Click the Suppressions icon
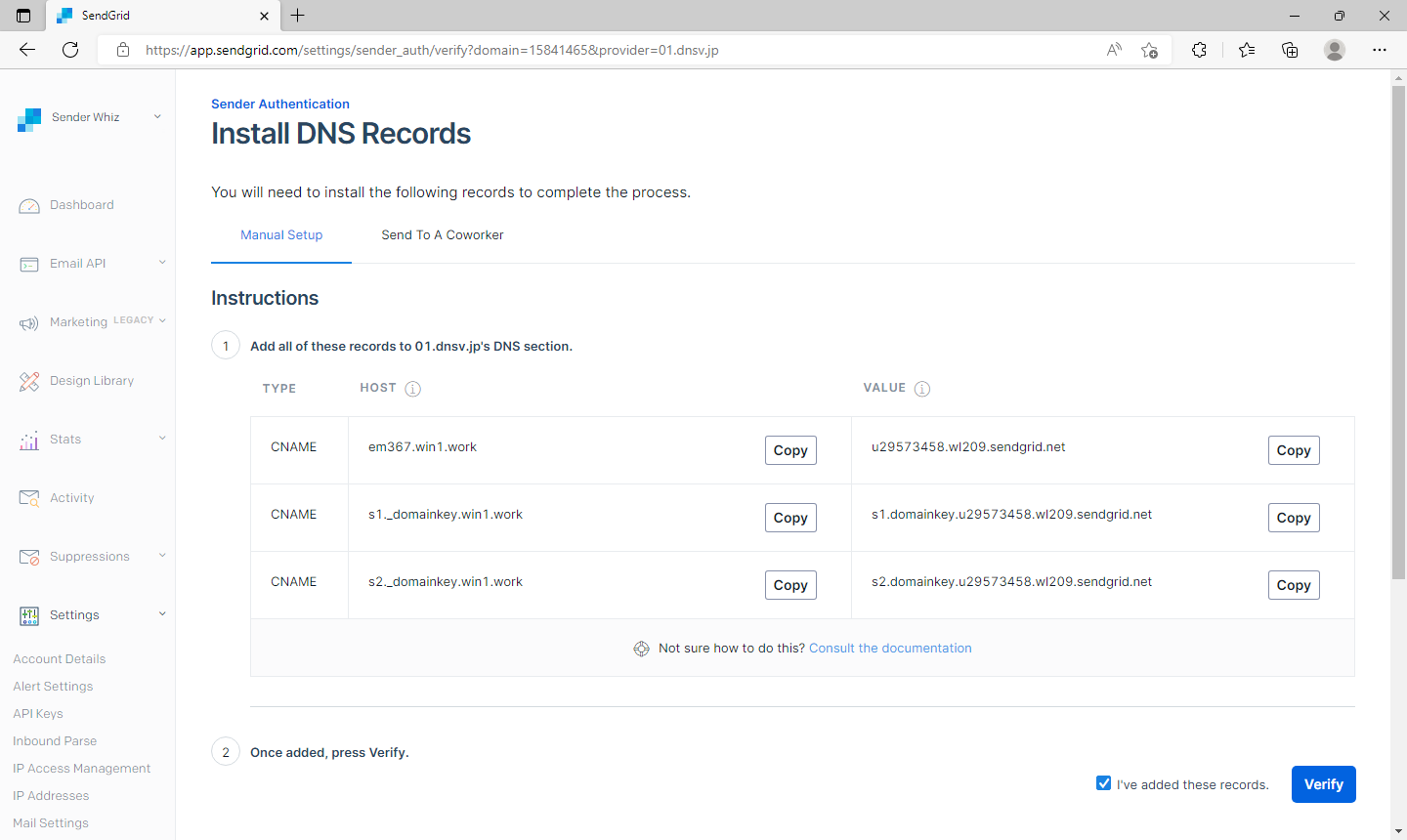 coord(29,558)
